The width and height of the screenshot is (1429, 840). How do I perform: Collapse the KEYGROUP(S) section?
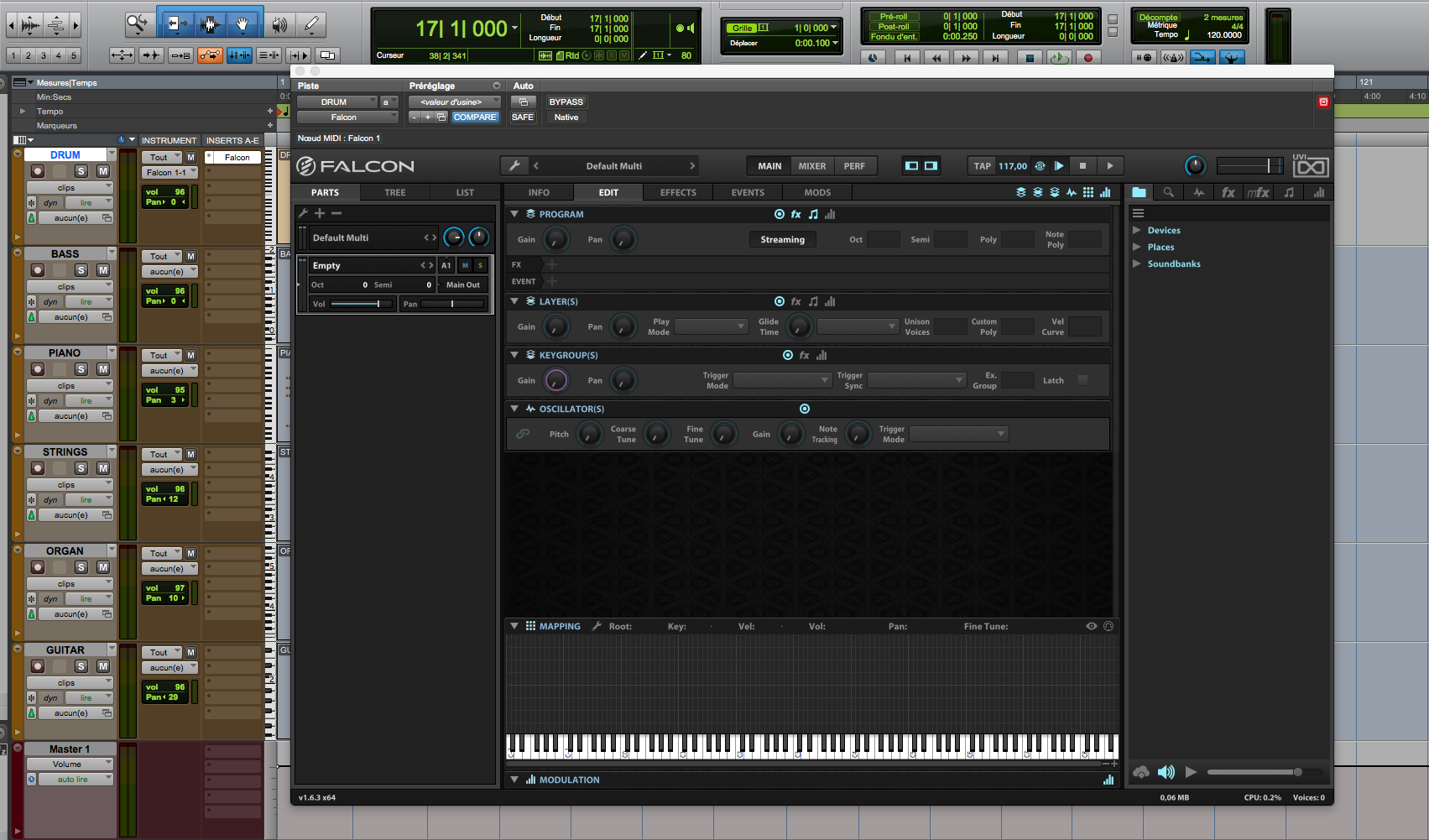click(x=514, y=355)
